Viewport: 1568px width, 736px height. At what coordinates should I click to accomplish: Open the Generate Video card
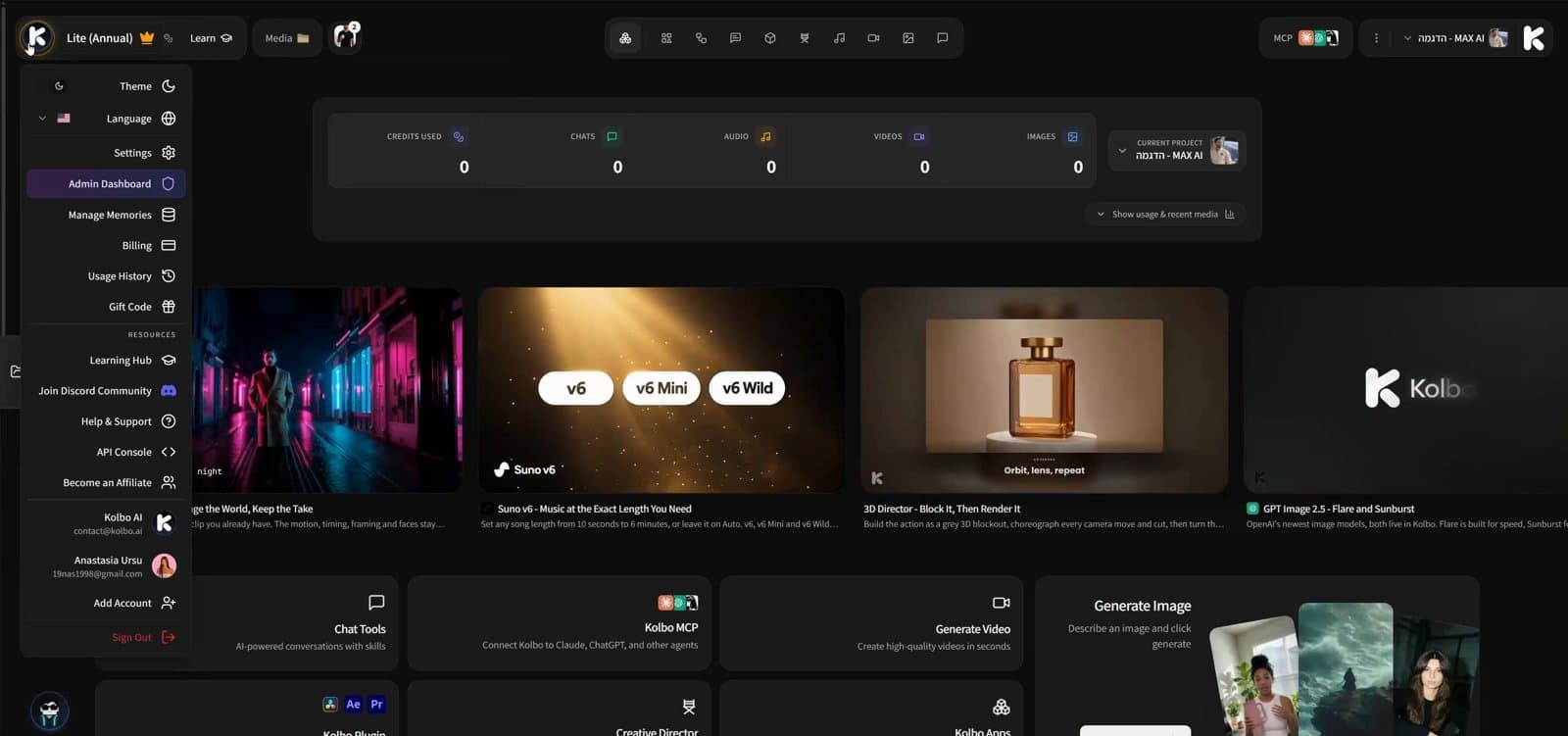(871, 623)
